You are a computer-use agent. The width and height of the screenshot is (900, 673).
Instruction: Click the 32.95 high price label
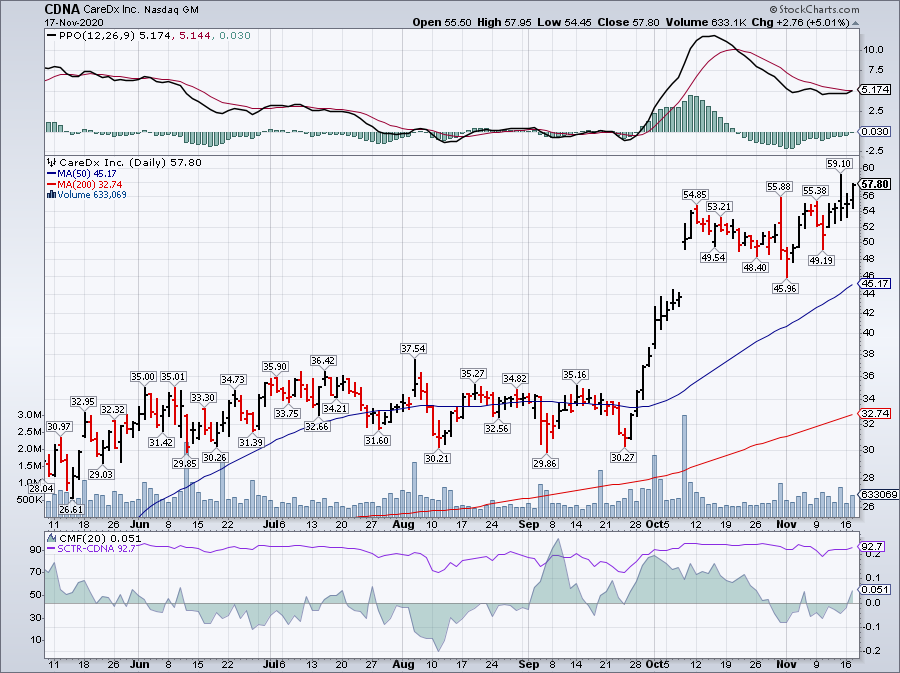point(83,402)
